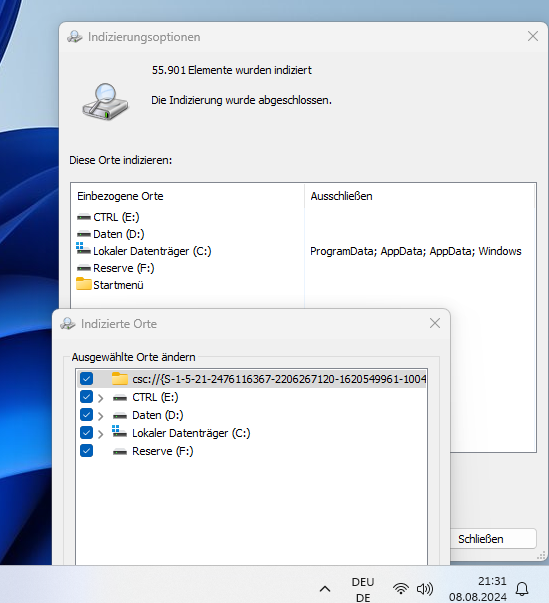Screen dimensions: 549x603
Task: Click the large magnifier drive icon
Action: click(105, 102)
